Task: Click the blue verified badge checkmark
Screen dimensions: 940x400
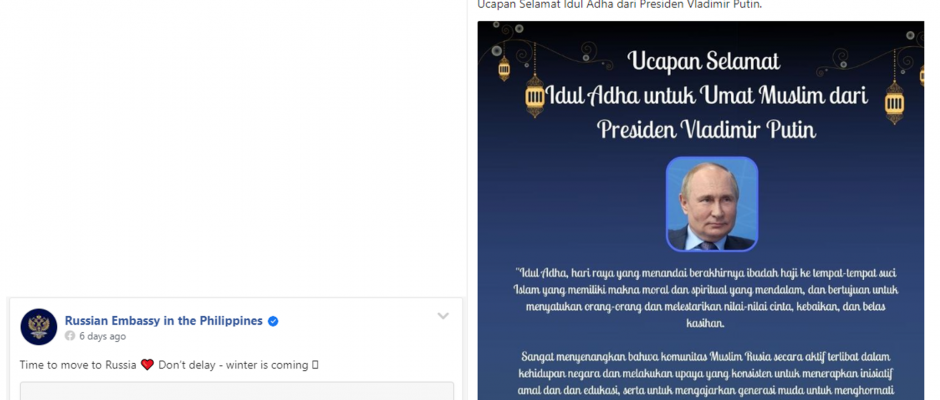Action: coord(273,321)
